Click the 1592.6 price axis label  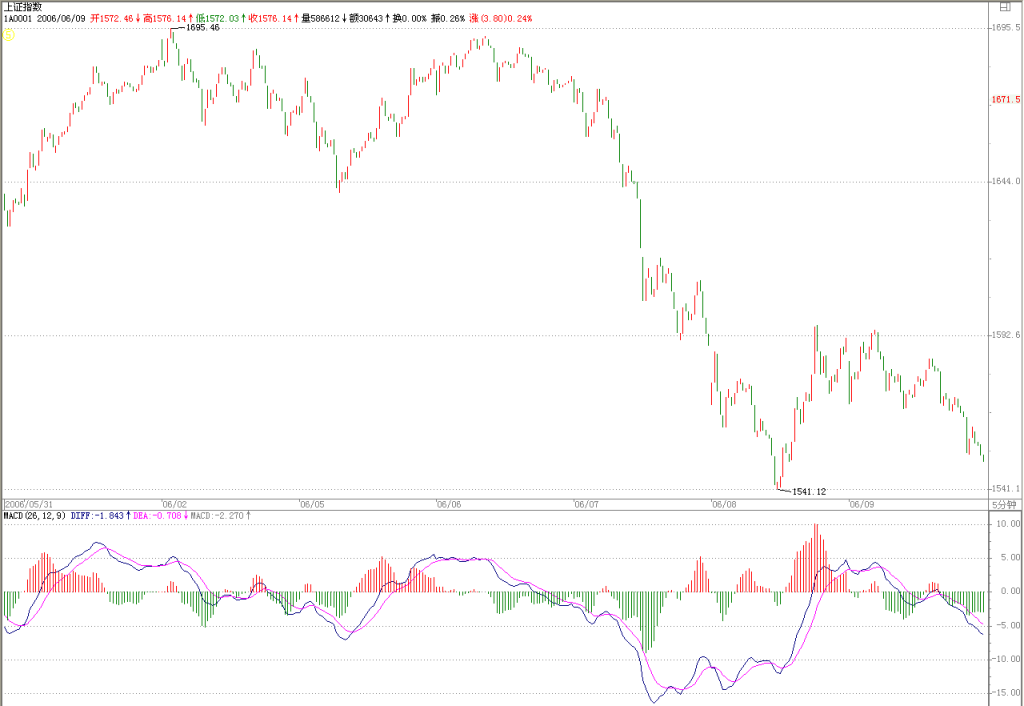point(1006,335)
